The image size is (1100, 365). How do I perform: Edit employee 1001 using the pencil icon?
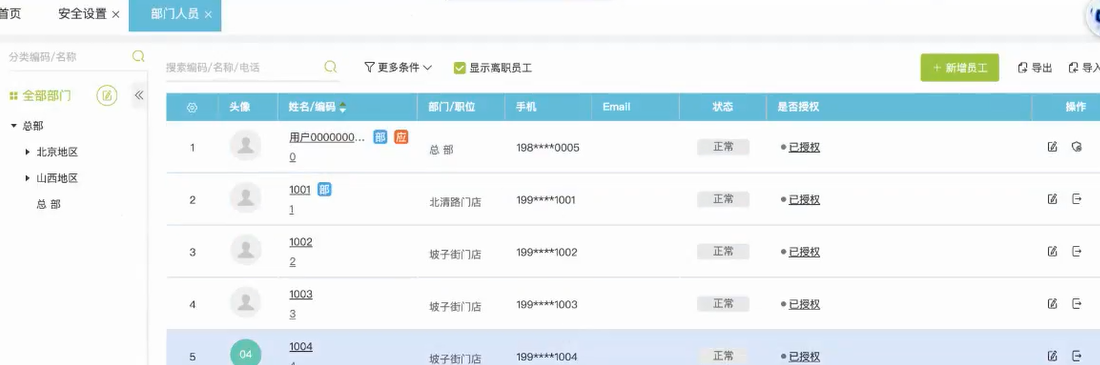(1052, 199)
